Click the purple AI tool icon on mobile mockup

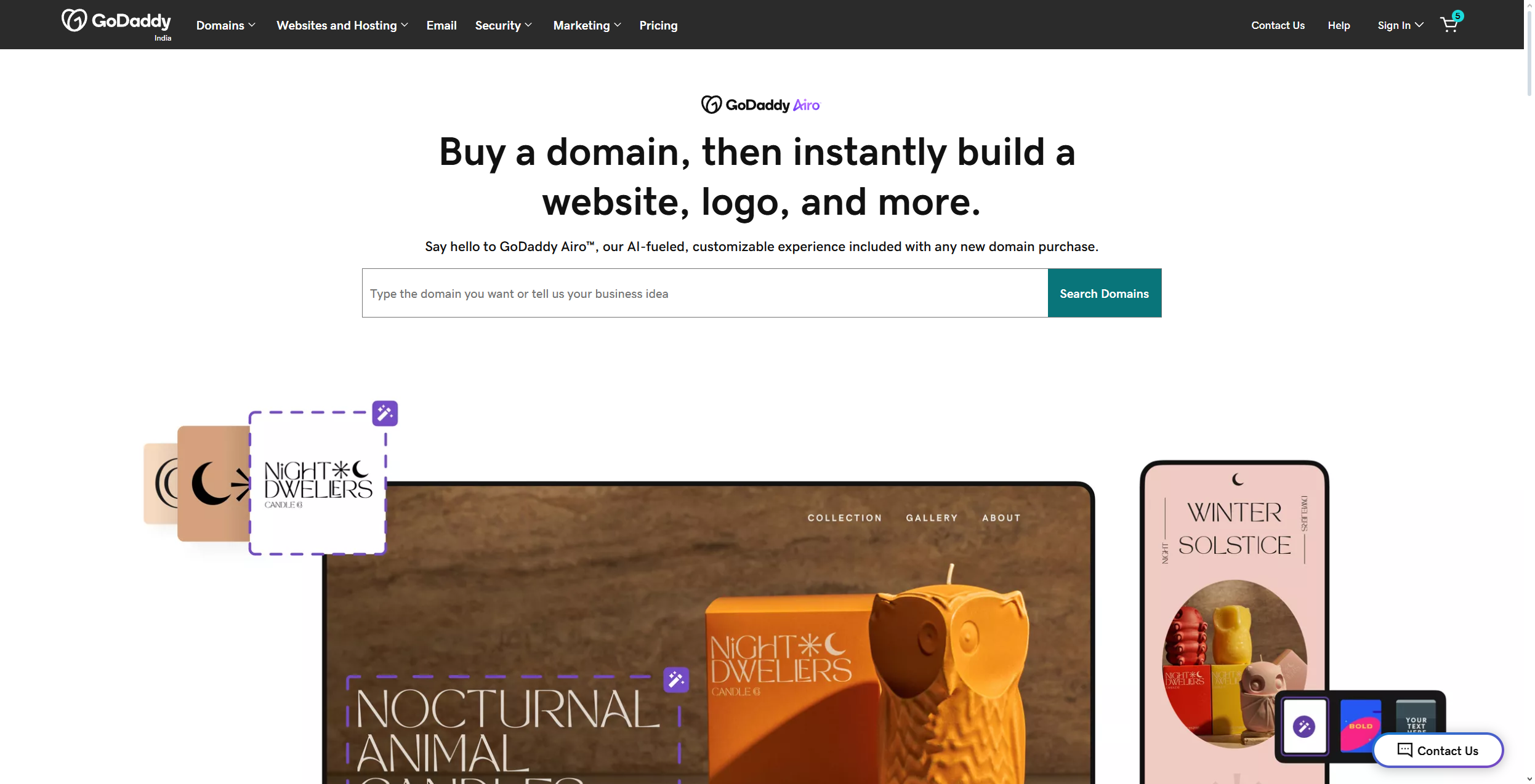(x=1305, y=725)
